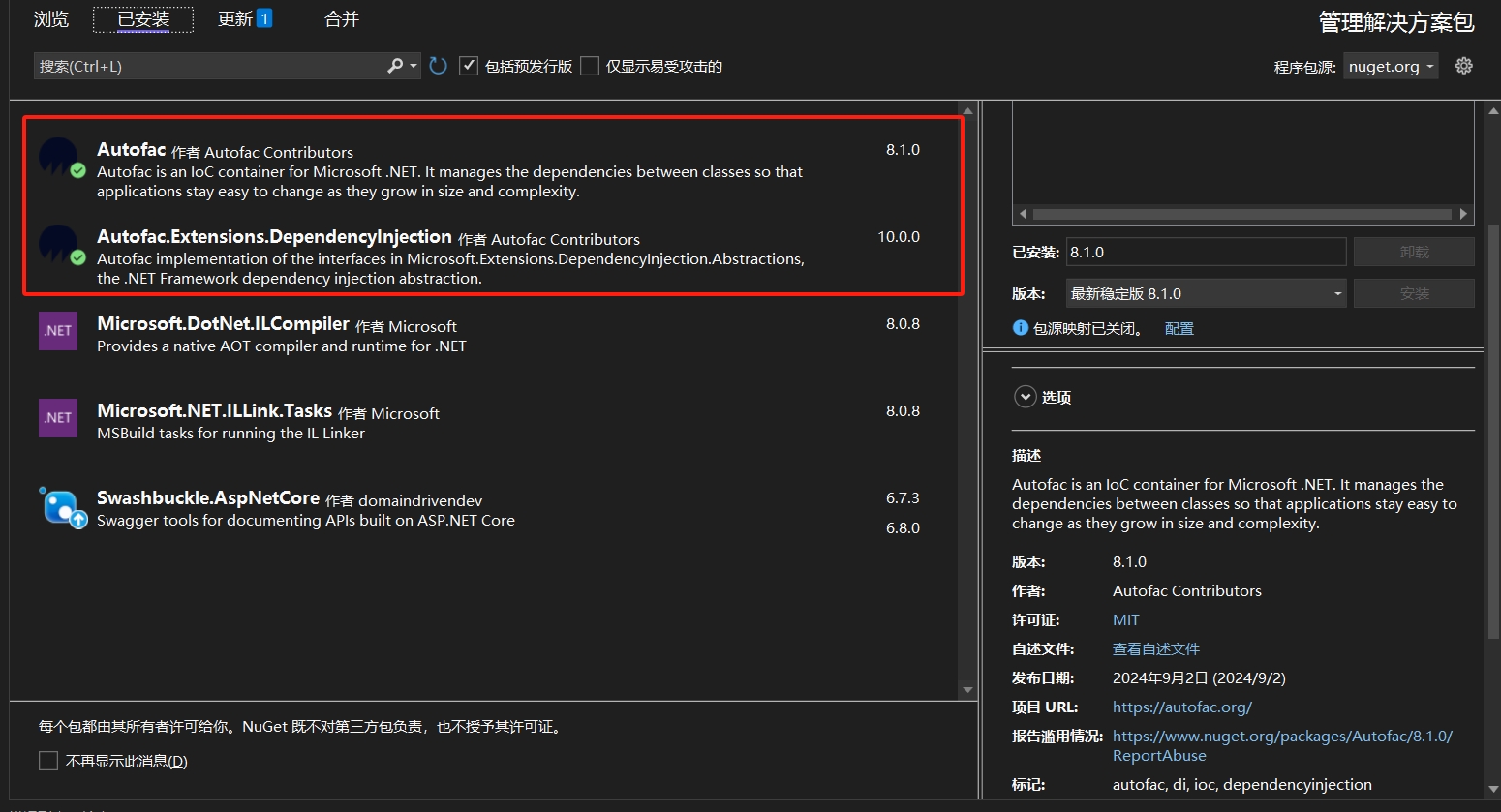Click the update count badge on 更新
This screenshot has height=812, width=1501.
tap(264, 18)
